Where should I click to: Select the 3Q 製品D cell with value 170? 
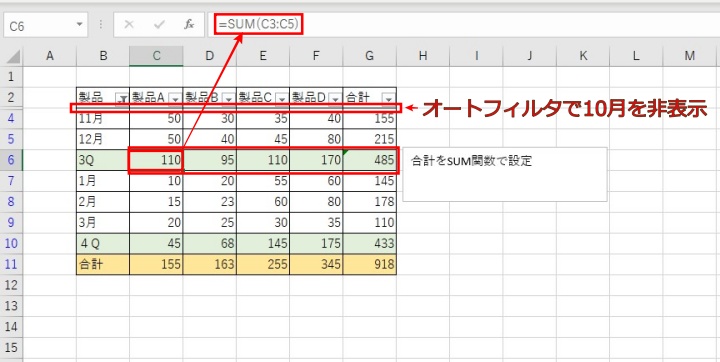[x=316, y=160]
